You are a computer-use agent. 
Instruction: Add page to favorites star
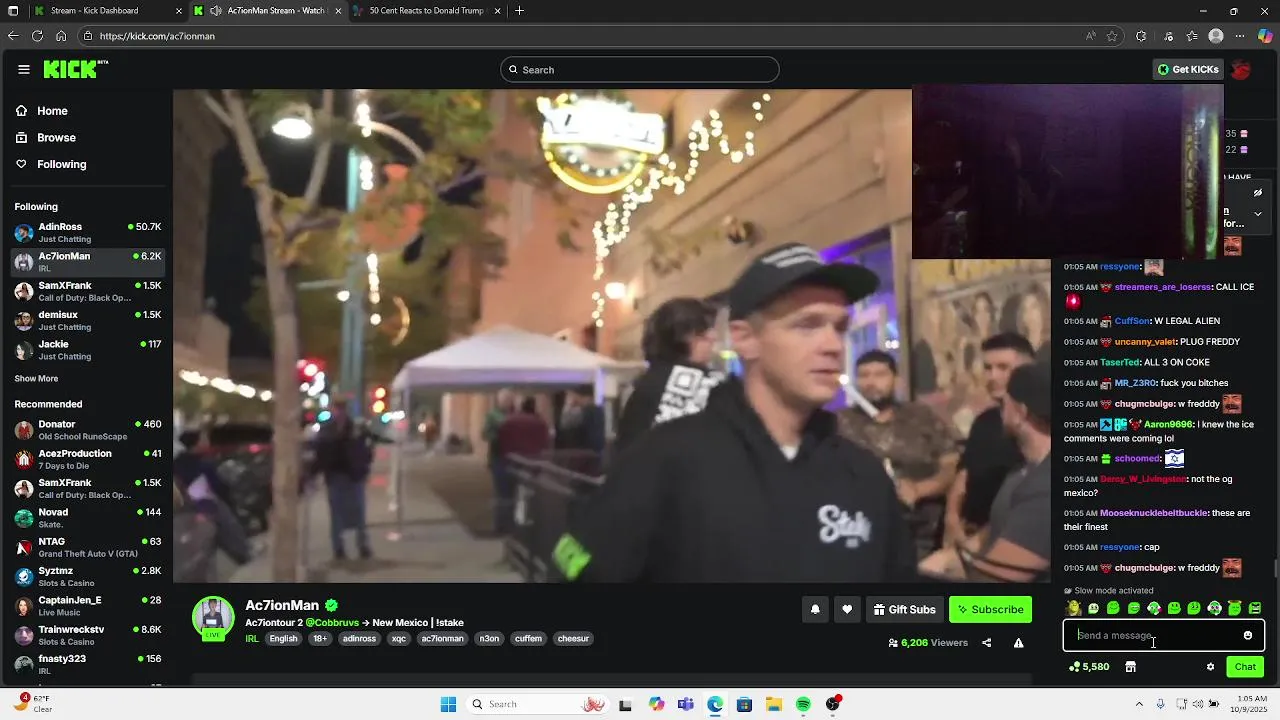click(x=1112, y=36)
